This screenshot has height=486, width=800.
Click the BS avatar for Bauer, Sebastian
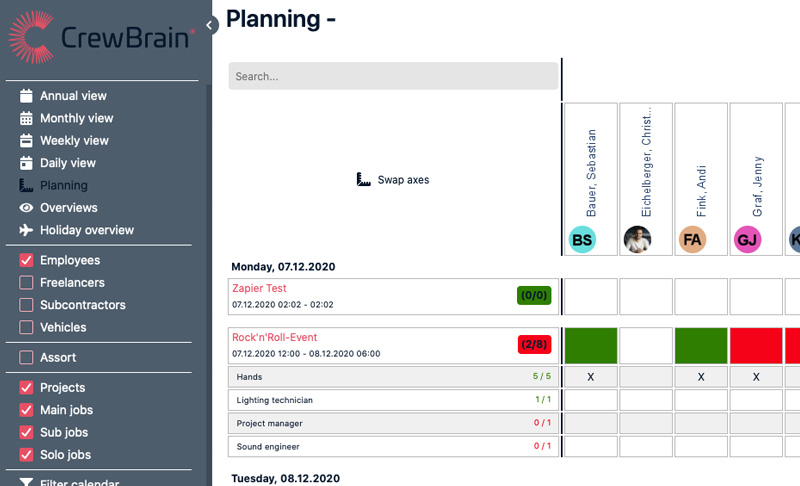(582, 240)
